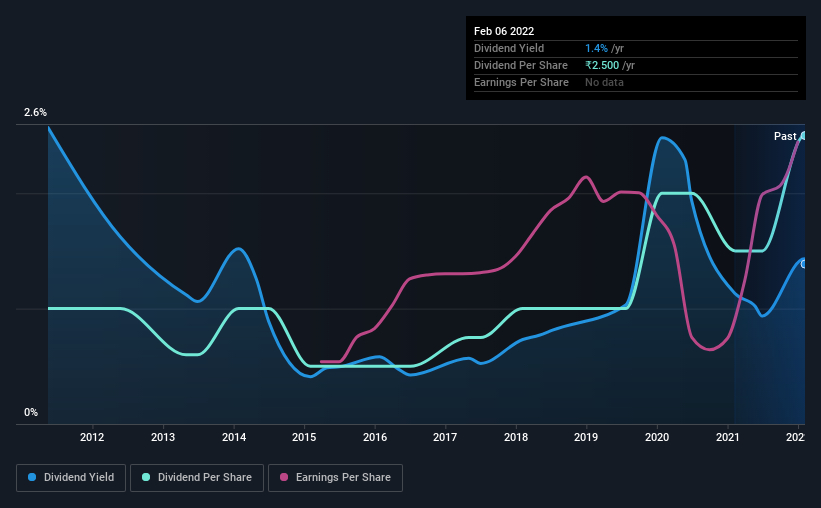This screenshot has width=821, height=508.
Task: Toggle the Earnings Per Share legend button
Action: tap(335, 478)
